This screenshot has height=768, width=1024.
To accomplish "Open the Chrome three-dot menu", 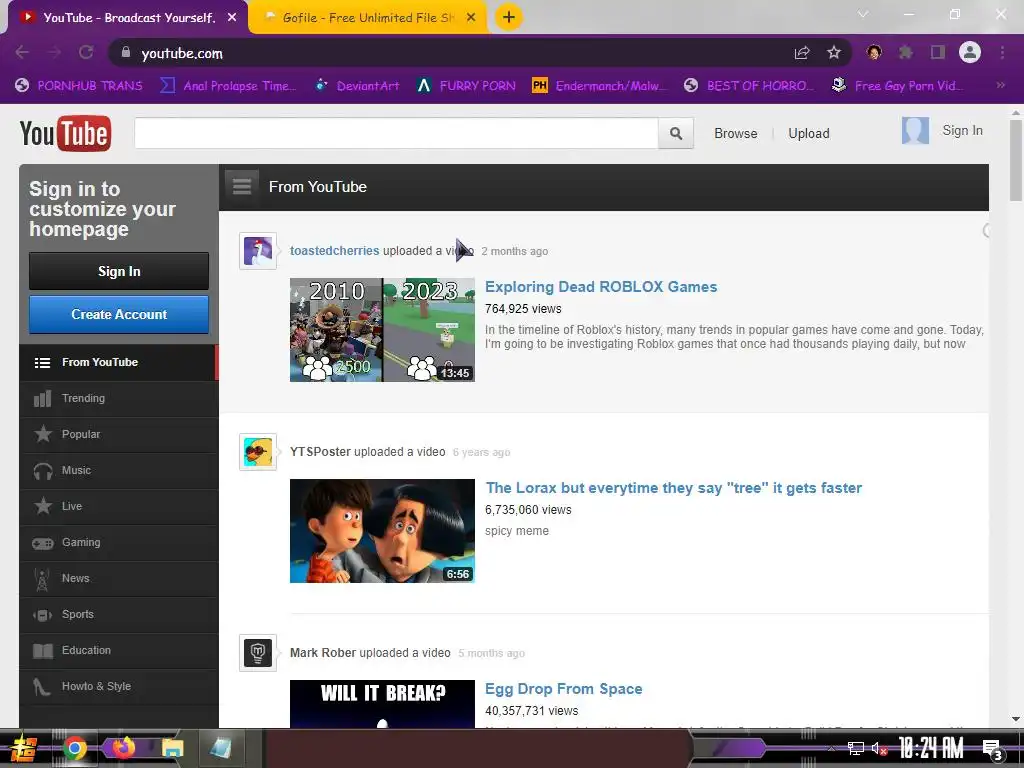I will (1002, 52).
